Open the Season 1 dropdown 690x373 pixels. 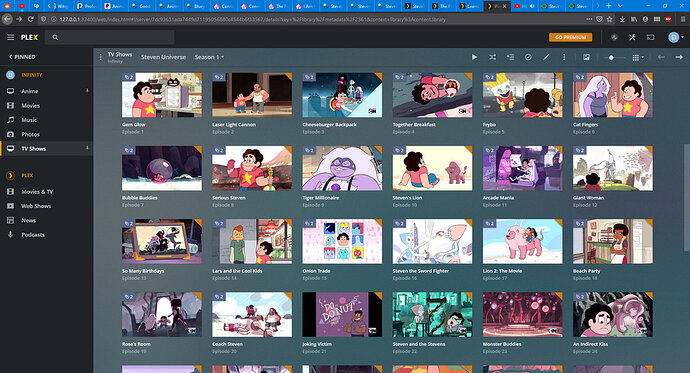point(209,57)
